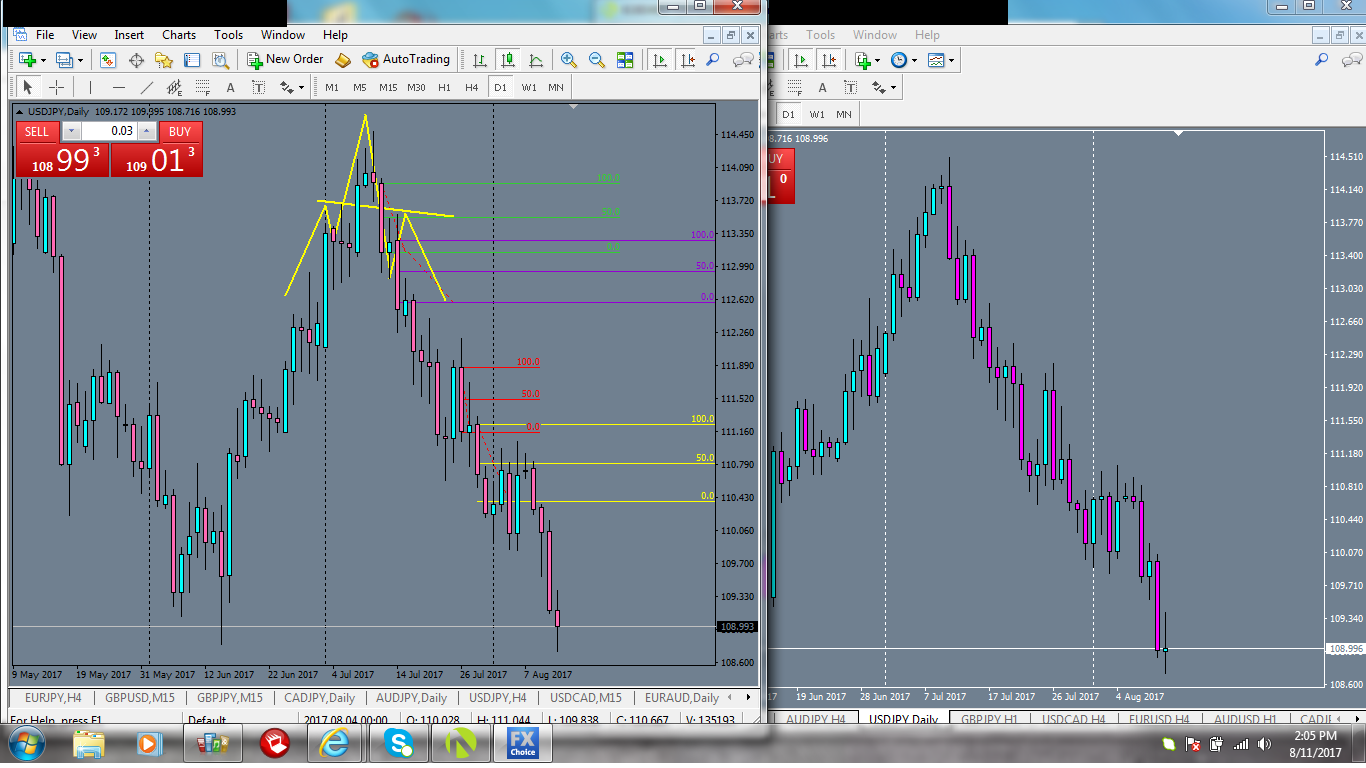Click the New Order button
This screenshot has height=768, width=1366.
285,60
